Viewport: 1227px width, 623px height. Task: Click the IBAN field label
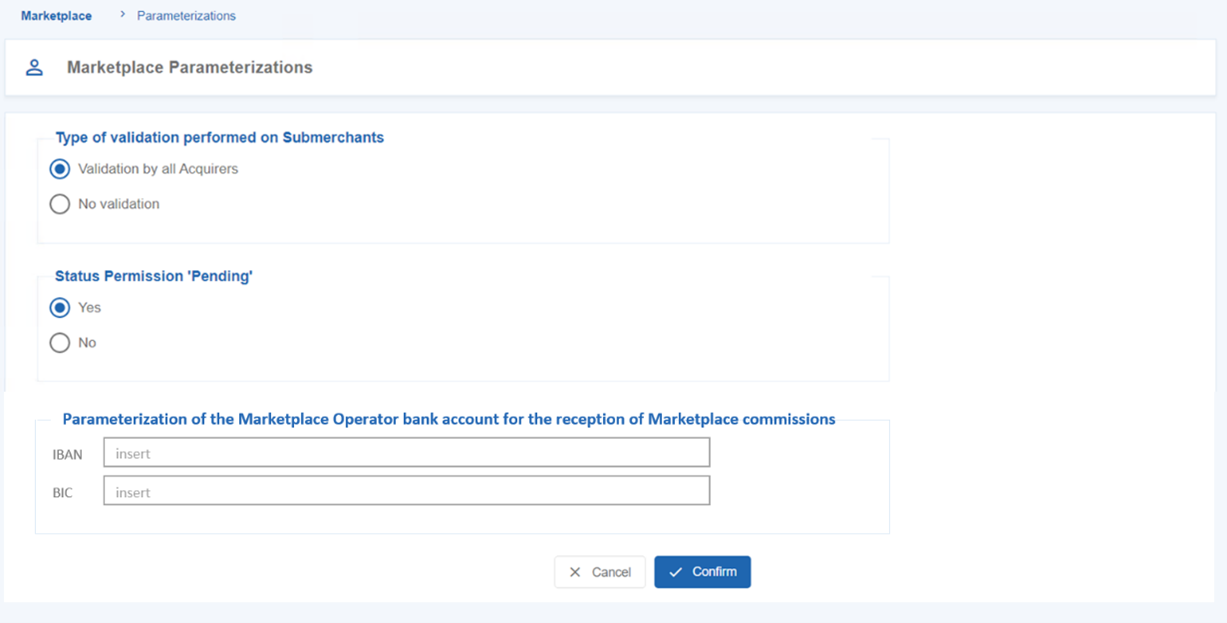67,454
